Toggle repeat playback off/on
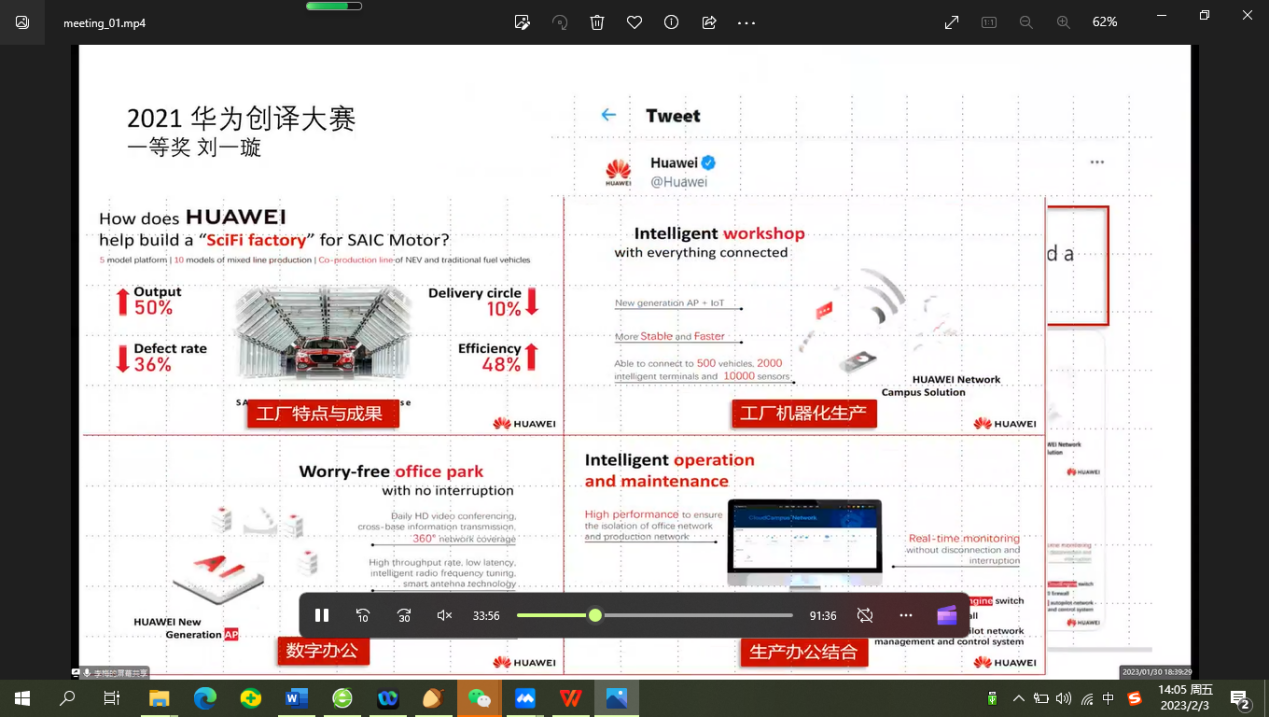This screenshot has width=1269, height=717. coord(865,616)
